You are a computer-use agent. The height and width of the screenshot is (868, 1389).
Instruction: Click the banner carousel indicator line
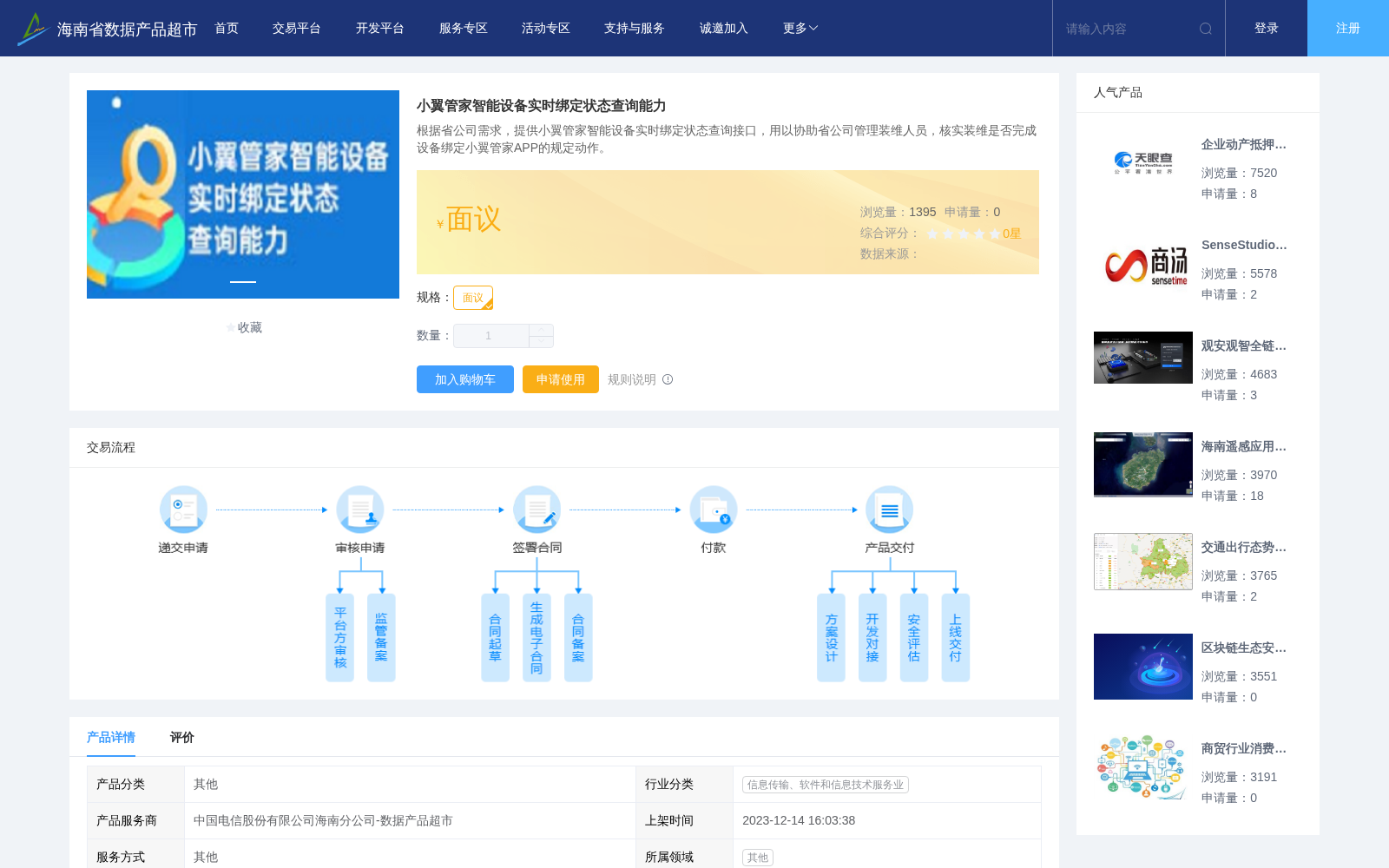click(243, 282)
